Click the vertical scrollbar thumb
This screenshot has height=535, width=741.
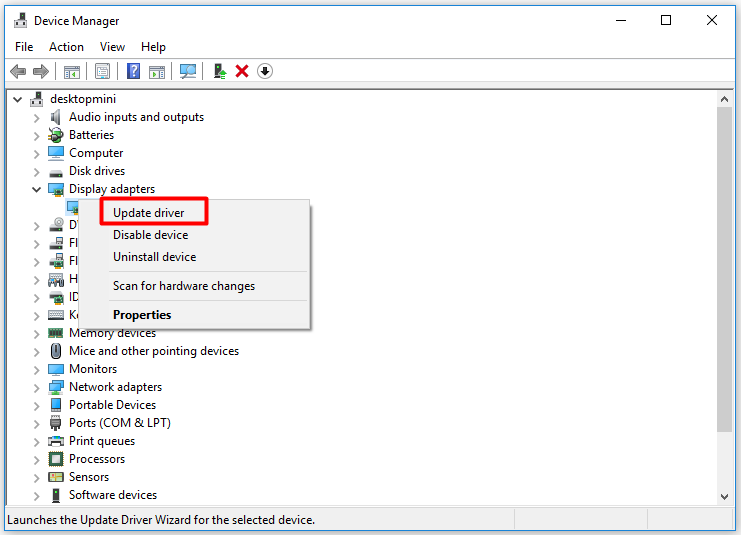click(724, 269)
